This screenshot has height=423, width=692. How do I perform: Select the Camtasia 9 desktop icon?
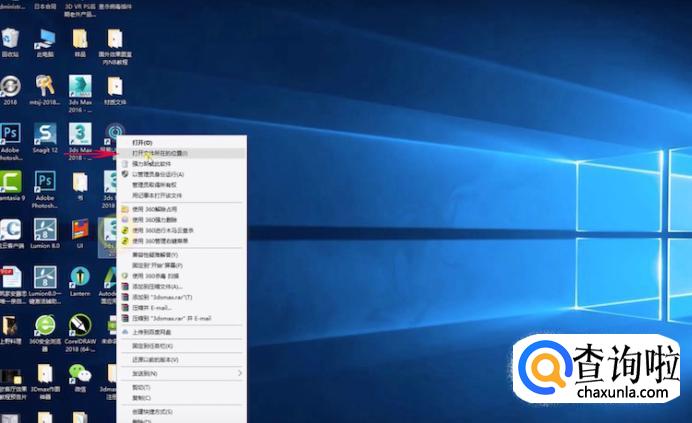[x=11, y=186]
